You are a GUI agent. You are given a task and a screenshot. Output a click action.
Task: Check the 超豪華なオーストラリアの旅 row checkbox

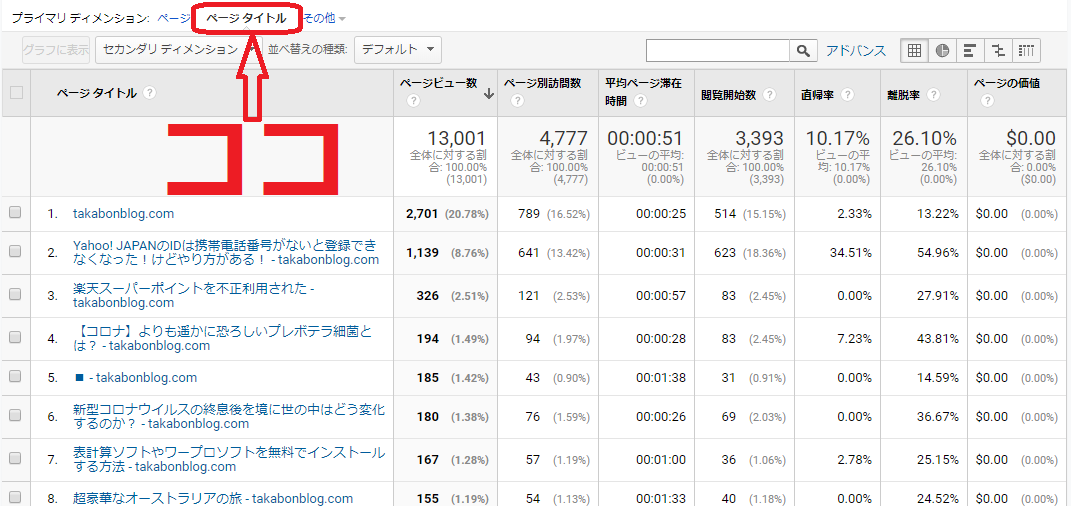pos(15,497)
